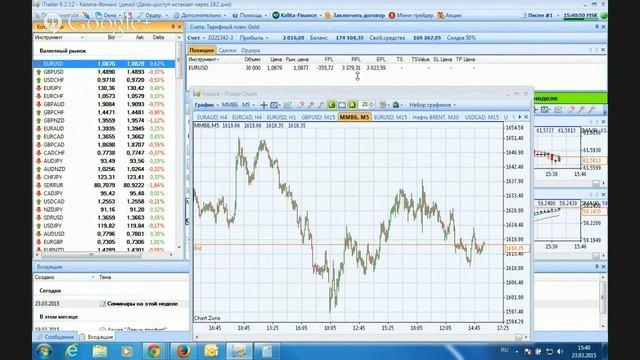Switch to the GBPUSD, M15 chart tab
The image size is (640, 360).
pyautogui.click(x=318, y=117)
